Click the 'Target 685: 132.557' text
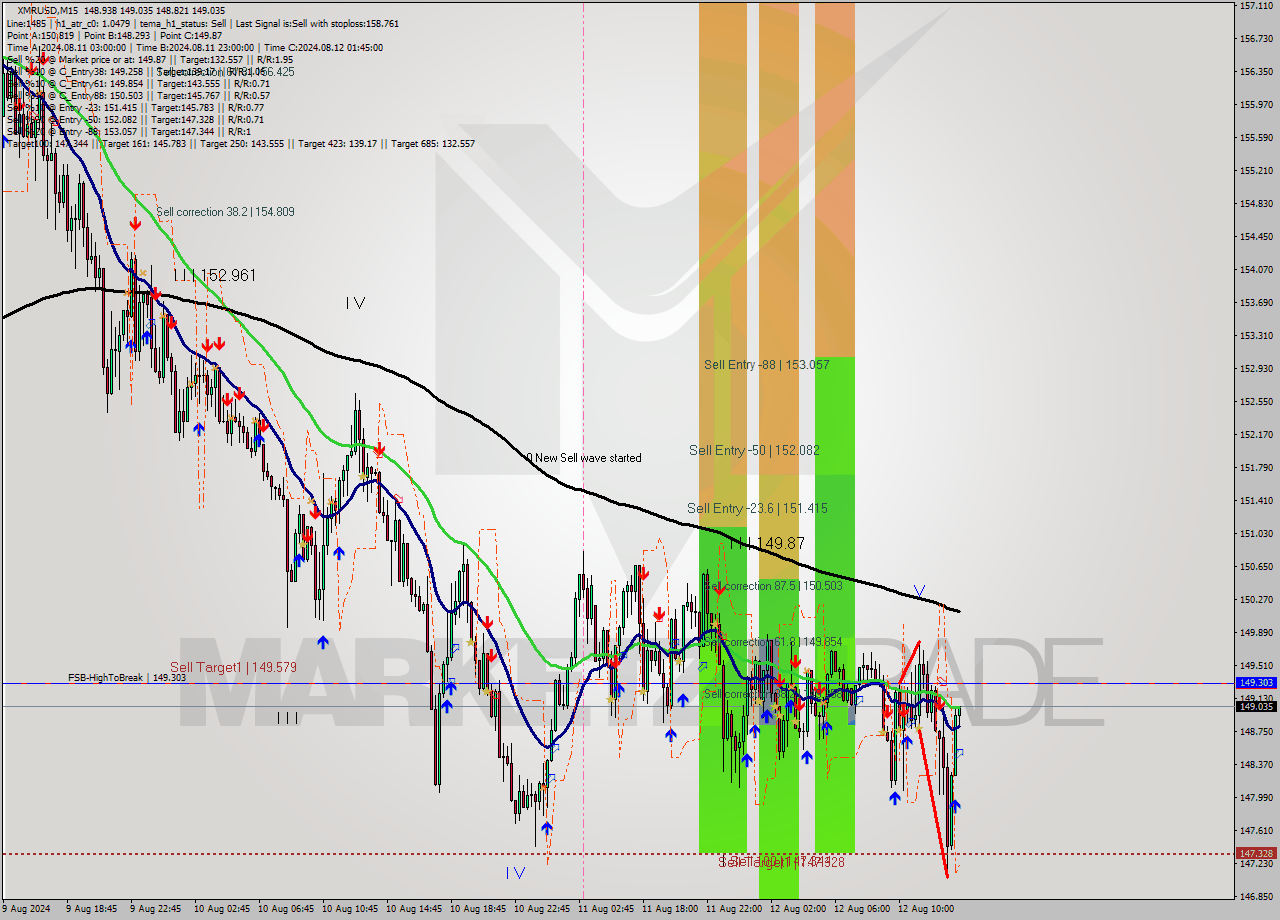The image size is (1280, 920). 433,144
